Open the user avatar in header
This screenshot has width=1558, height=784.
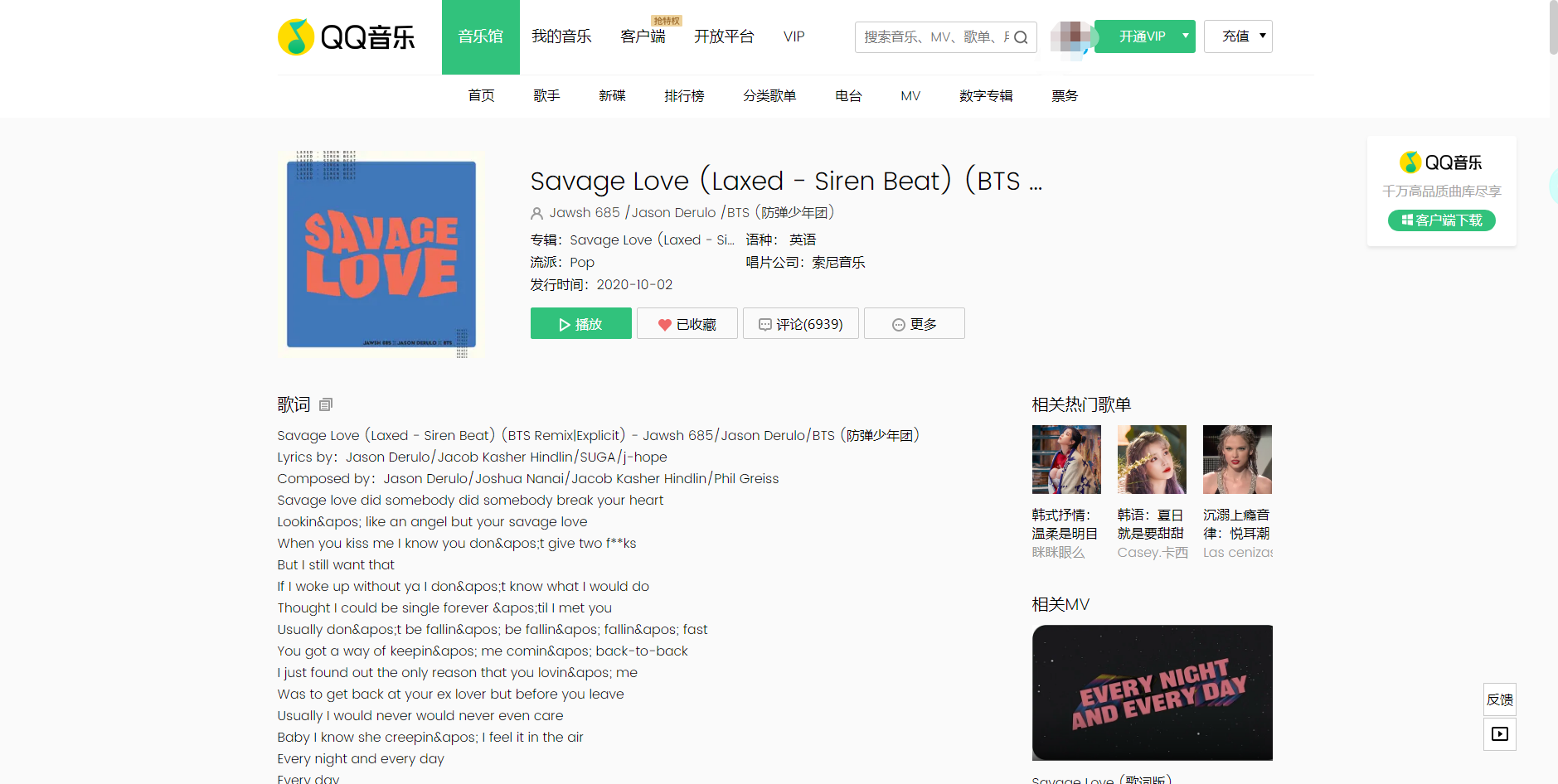pyautogui.click(x=1071, y=37)
